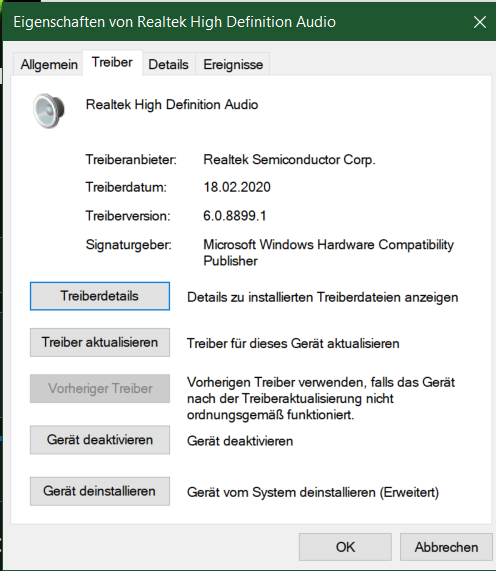This screenshot has width=496, height=571.
Task: Click the Treiberanbieter label
Action: coord(131,160)
